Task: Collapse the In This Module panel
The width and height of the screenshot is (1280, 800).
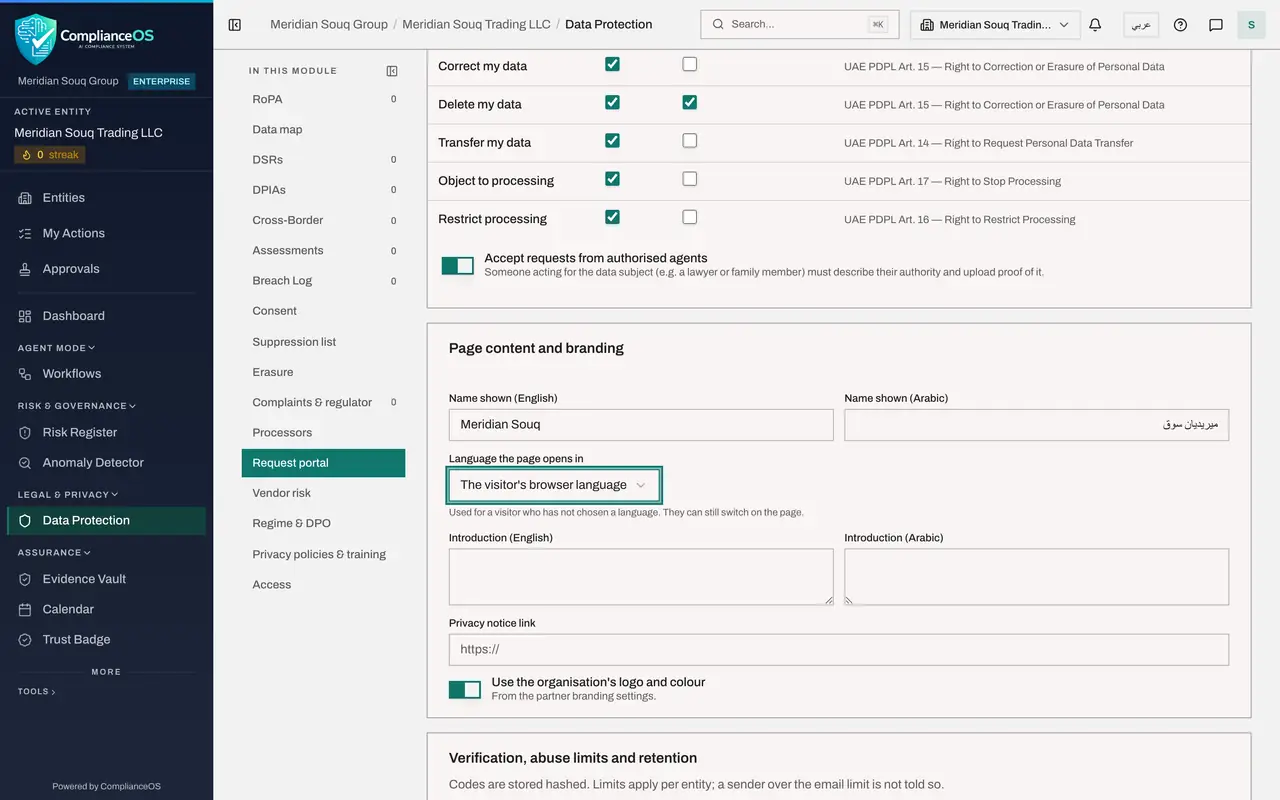Action: point(392,71)
